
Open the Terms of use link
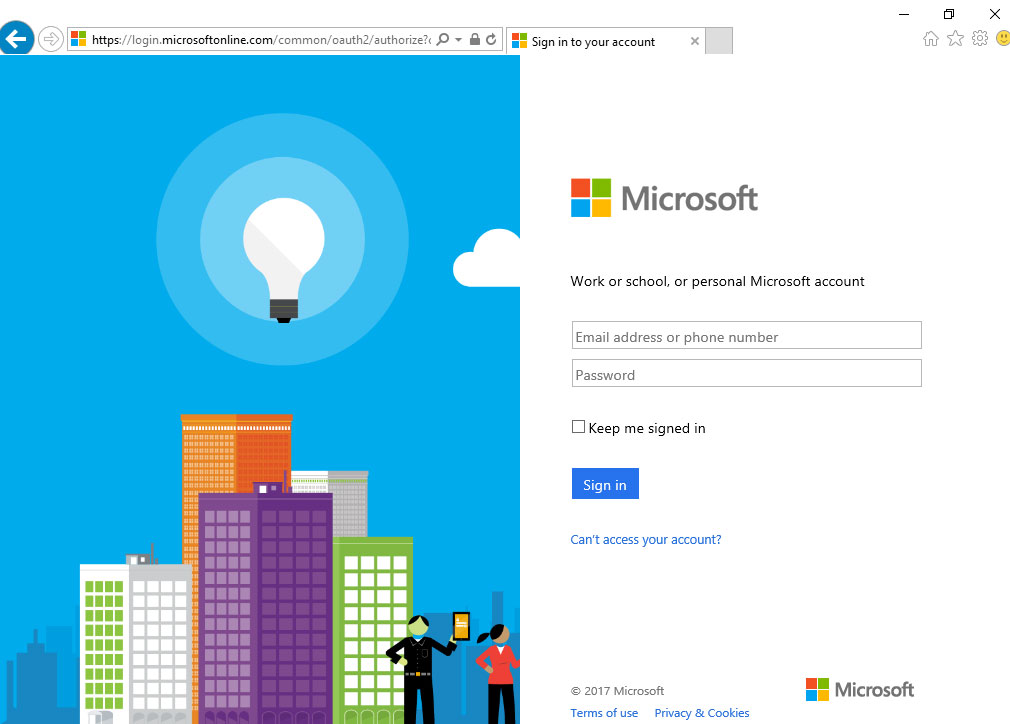604,713
